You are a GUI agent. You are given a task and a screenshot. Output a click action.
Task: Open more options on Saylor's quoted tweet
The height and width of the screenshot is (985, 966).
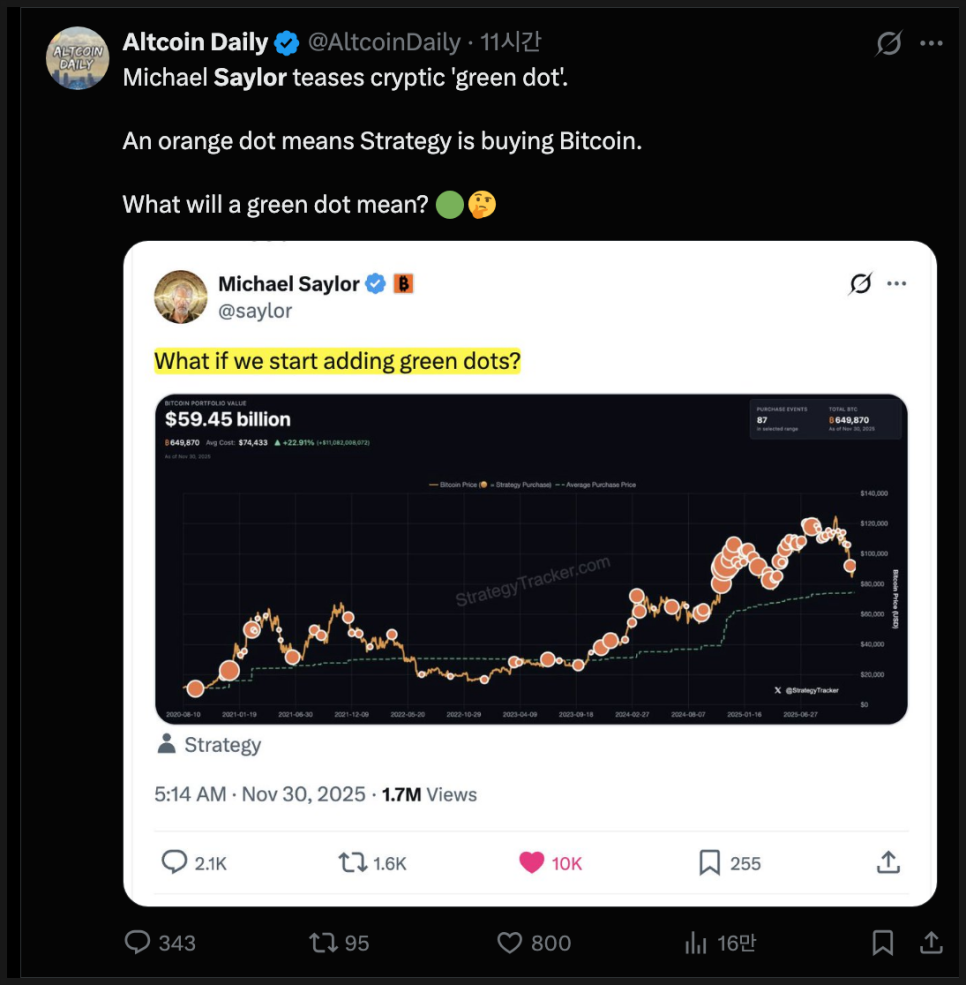897,284
